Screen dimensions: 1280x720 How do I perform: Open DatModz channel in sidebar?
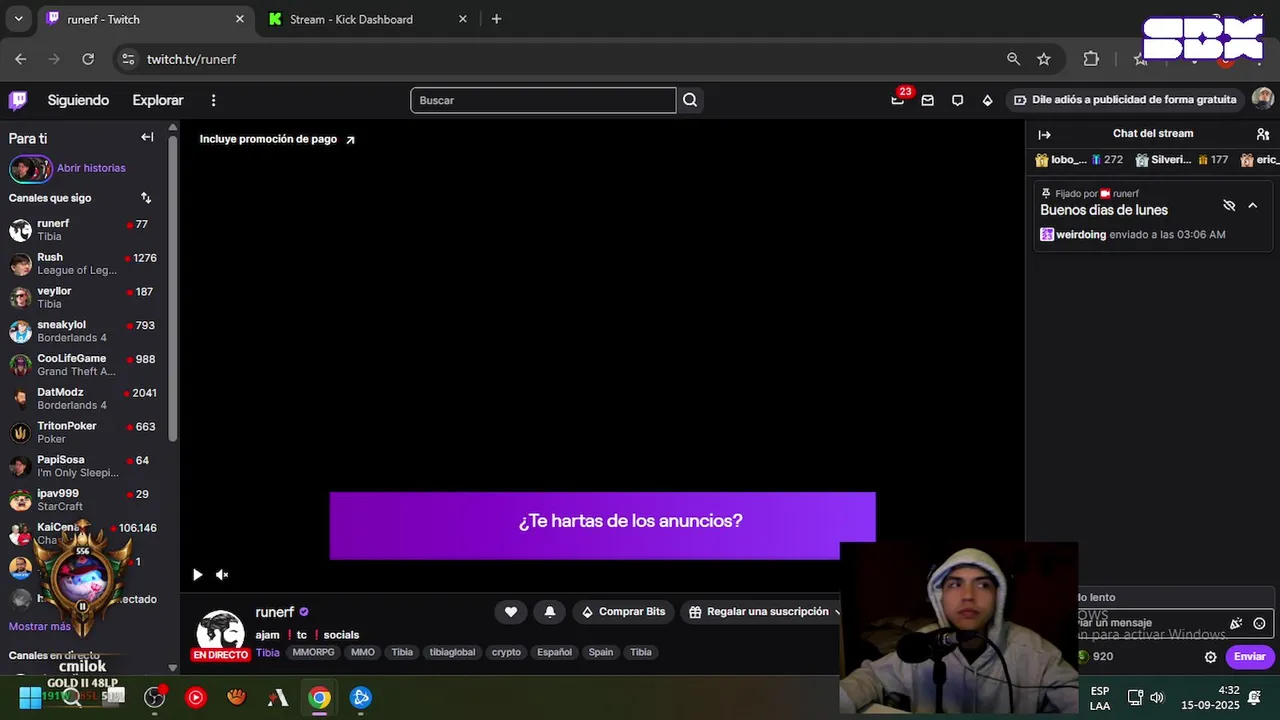(x=83, y=398)
